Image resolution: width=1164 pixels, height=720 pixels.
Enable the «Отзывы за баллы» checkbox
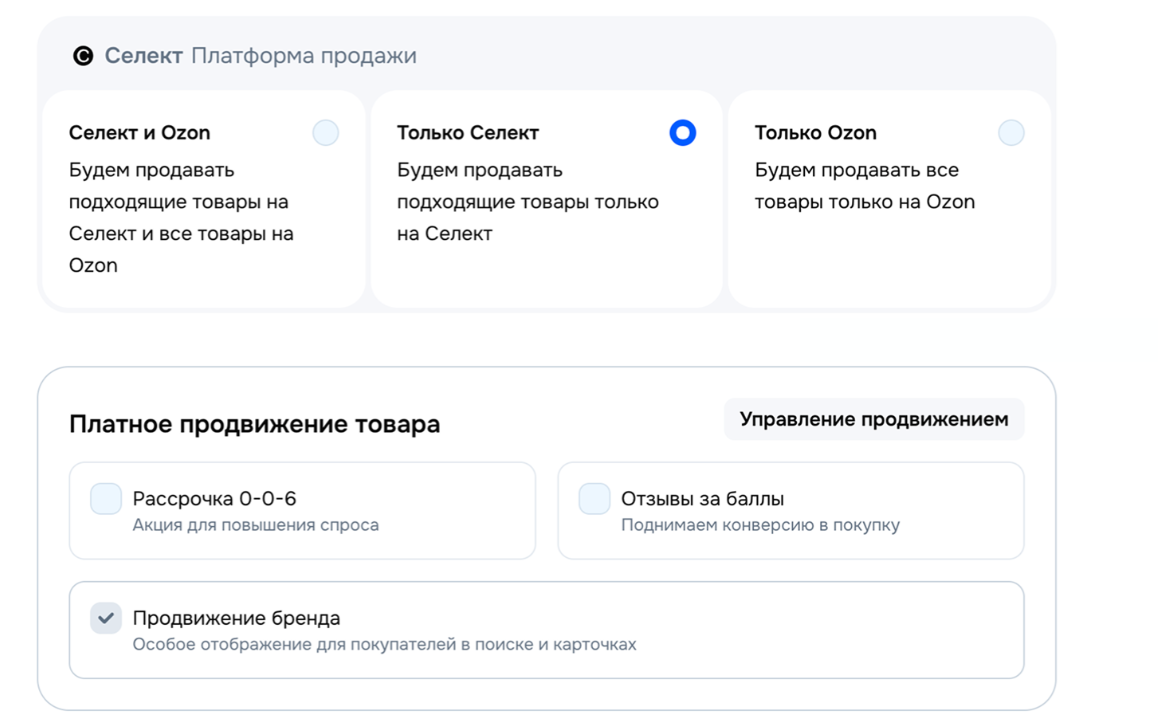point(594,498)
